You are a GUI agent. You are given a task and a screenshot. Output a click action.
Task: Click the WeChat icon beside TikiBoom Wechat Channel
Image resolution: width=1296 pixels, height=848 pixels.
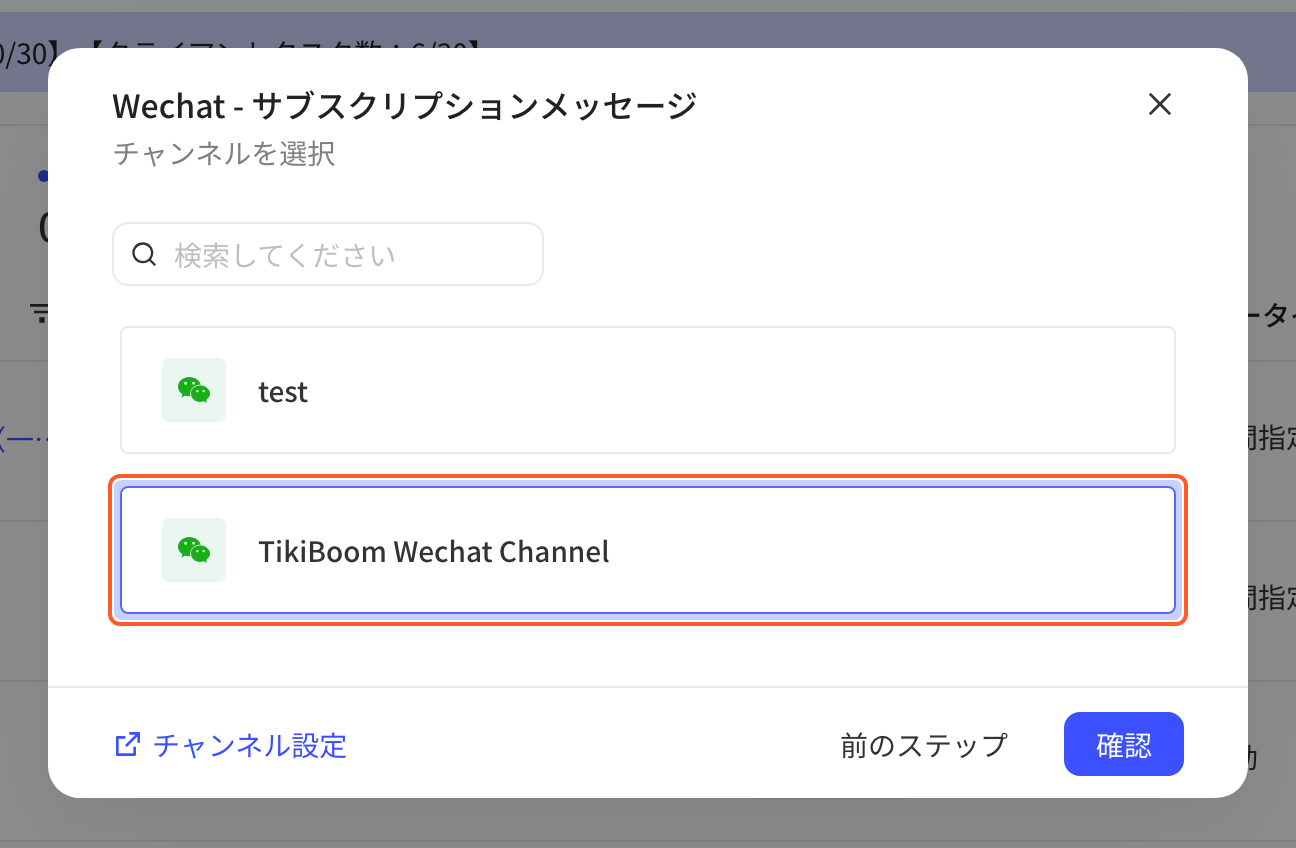[x=194, y=550]
